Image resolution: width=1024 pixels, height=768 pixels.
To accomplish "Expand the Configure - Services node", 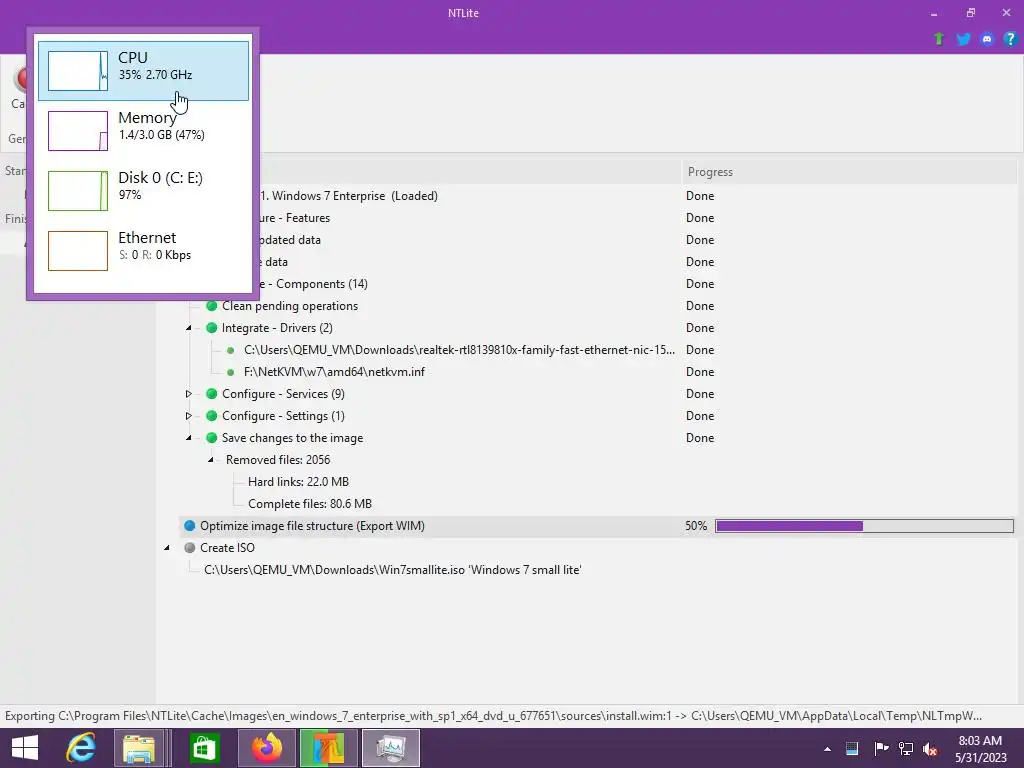I will 189,394.
